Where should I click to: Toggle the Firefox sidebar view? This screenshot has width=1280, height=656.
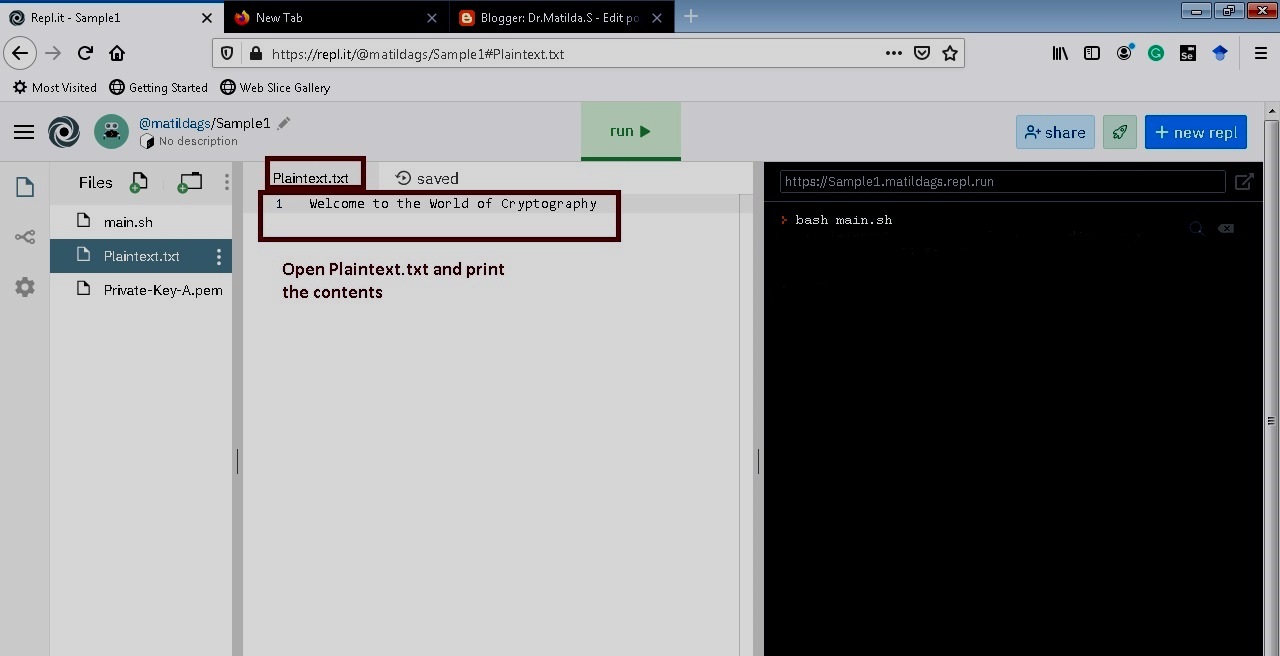pos(1092,53)
